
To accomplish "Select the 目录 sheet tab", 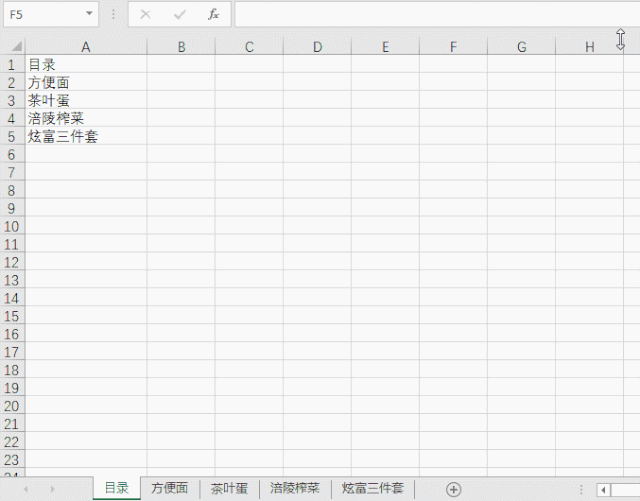I will (117, 488).
